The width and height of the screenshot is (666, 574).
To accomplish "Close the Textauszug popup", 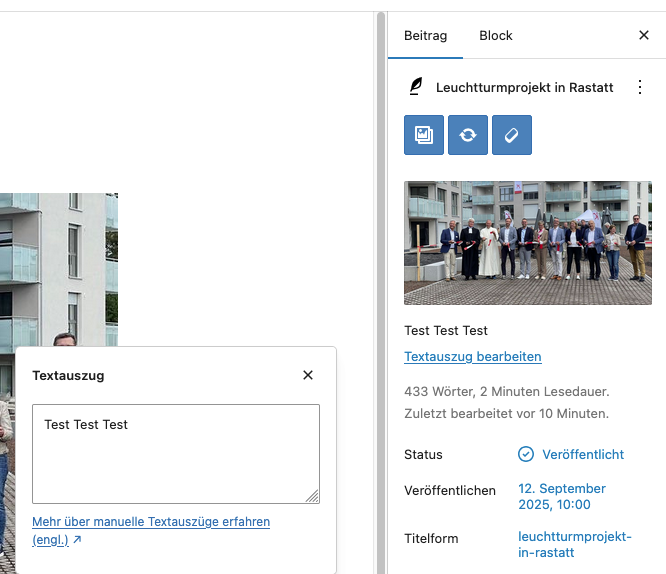I will coord(308,375).
